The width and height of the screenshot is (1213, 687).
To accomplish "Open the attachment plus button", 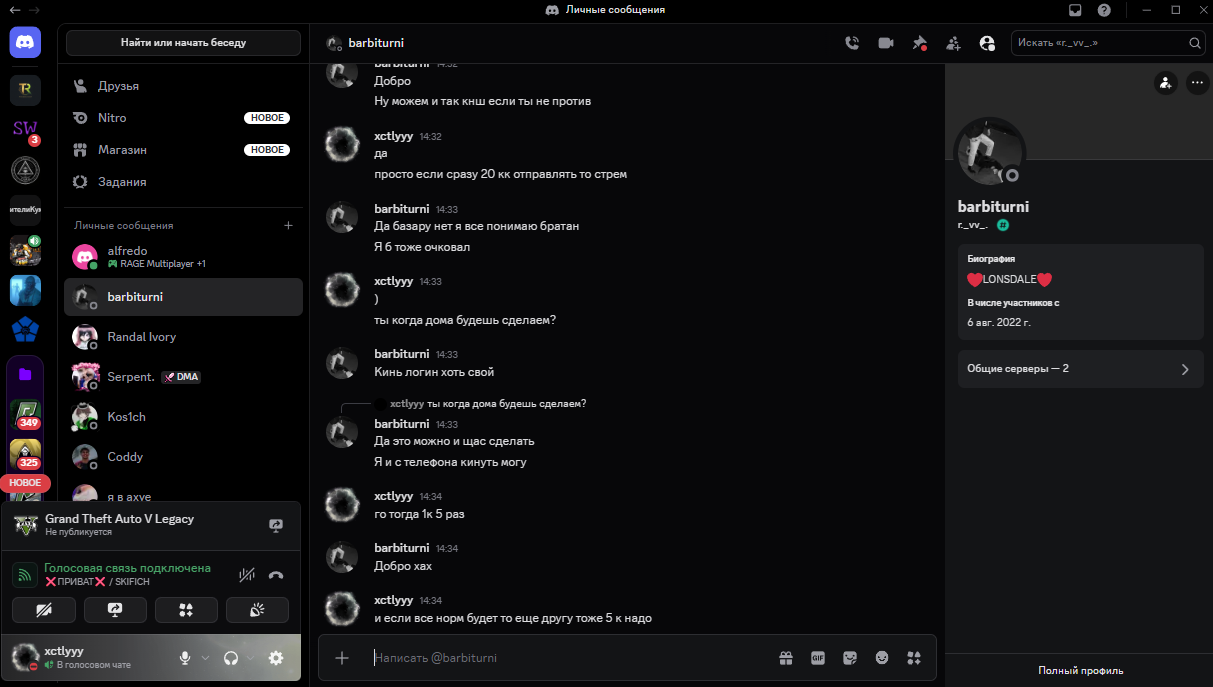I will (342, 657).
